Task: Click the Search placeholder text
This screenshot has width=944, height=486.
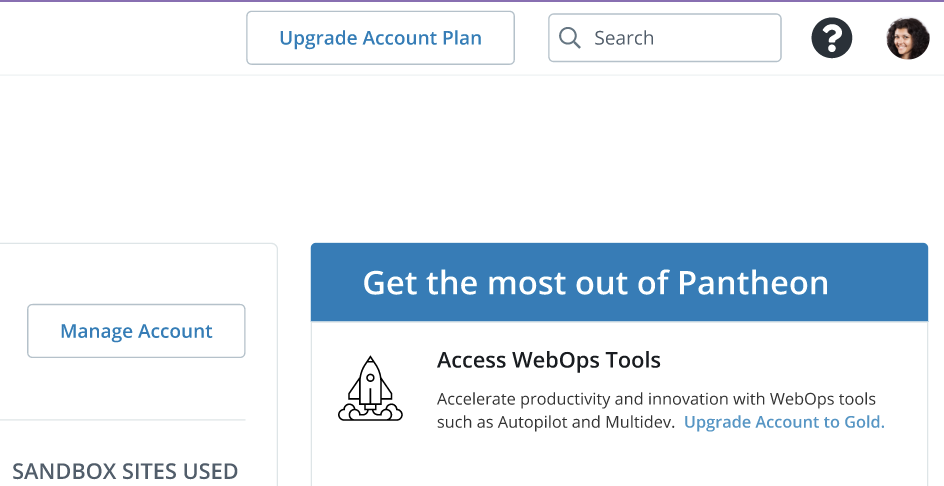Action: tap(624, 38)
